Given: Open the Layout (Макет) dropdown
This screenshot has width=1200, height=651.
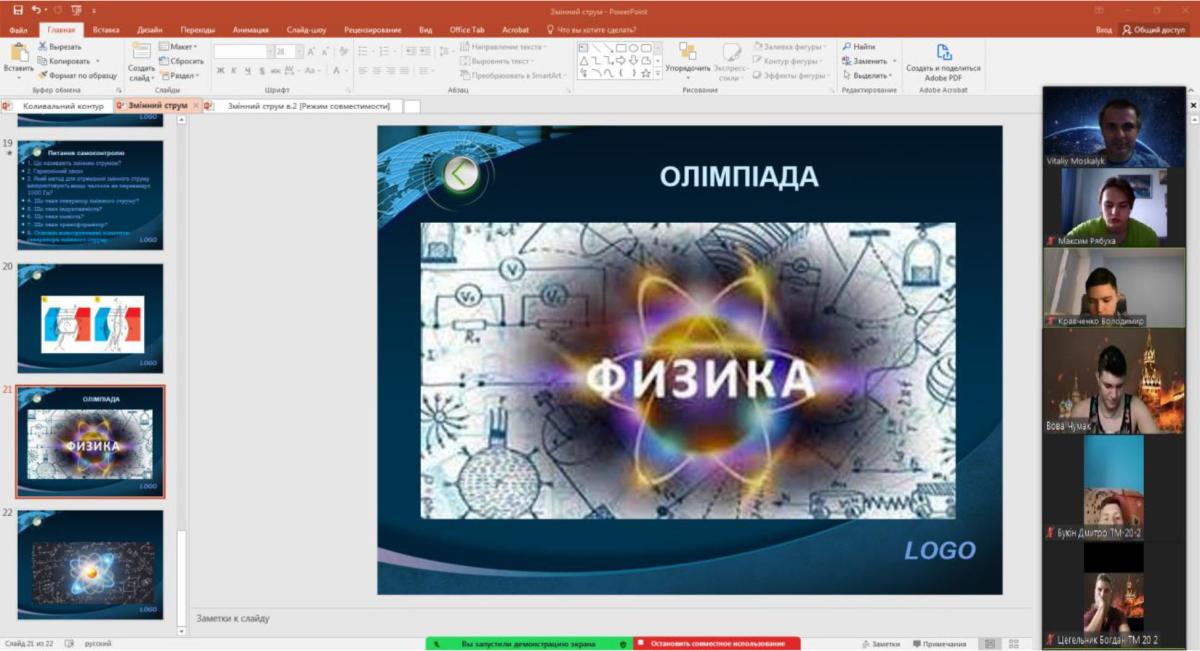Looking at the screenshot, I should point(183,47).
